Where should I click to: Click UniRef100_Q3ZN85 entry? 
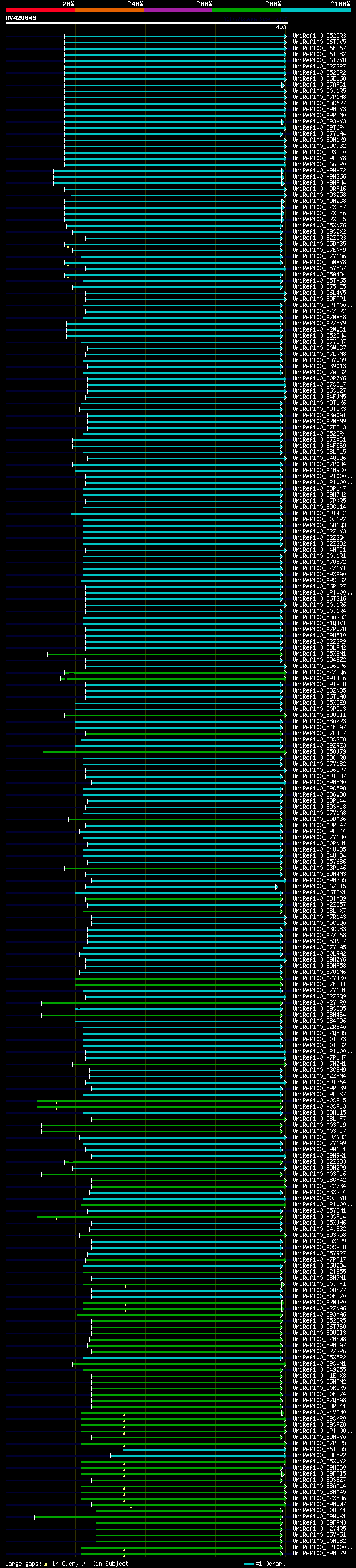point(319,691)
